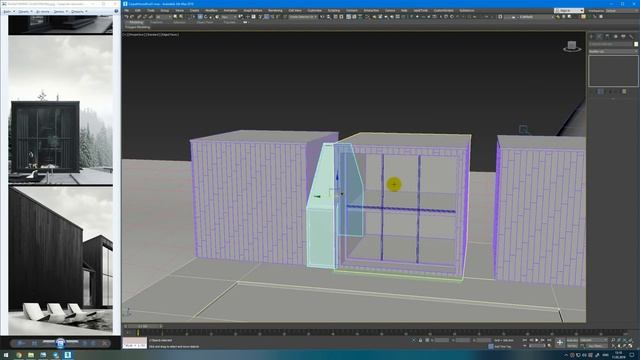Select the Bind to Space Warp tool
Image resolution: width=640 pixels, height=360 pixels.
[x=150, y=17]
